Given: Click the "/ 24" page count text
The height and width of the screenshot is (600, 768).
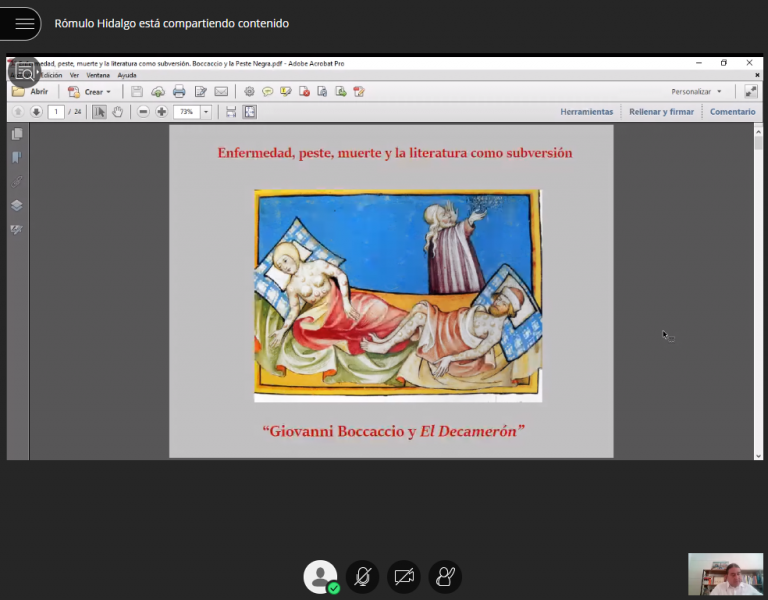Looking at the screenshot, I should 74,112.
